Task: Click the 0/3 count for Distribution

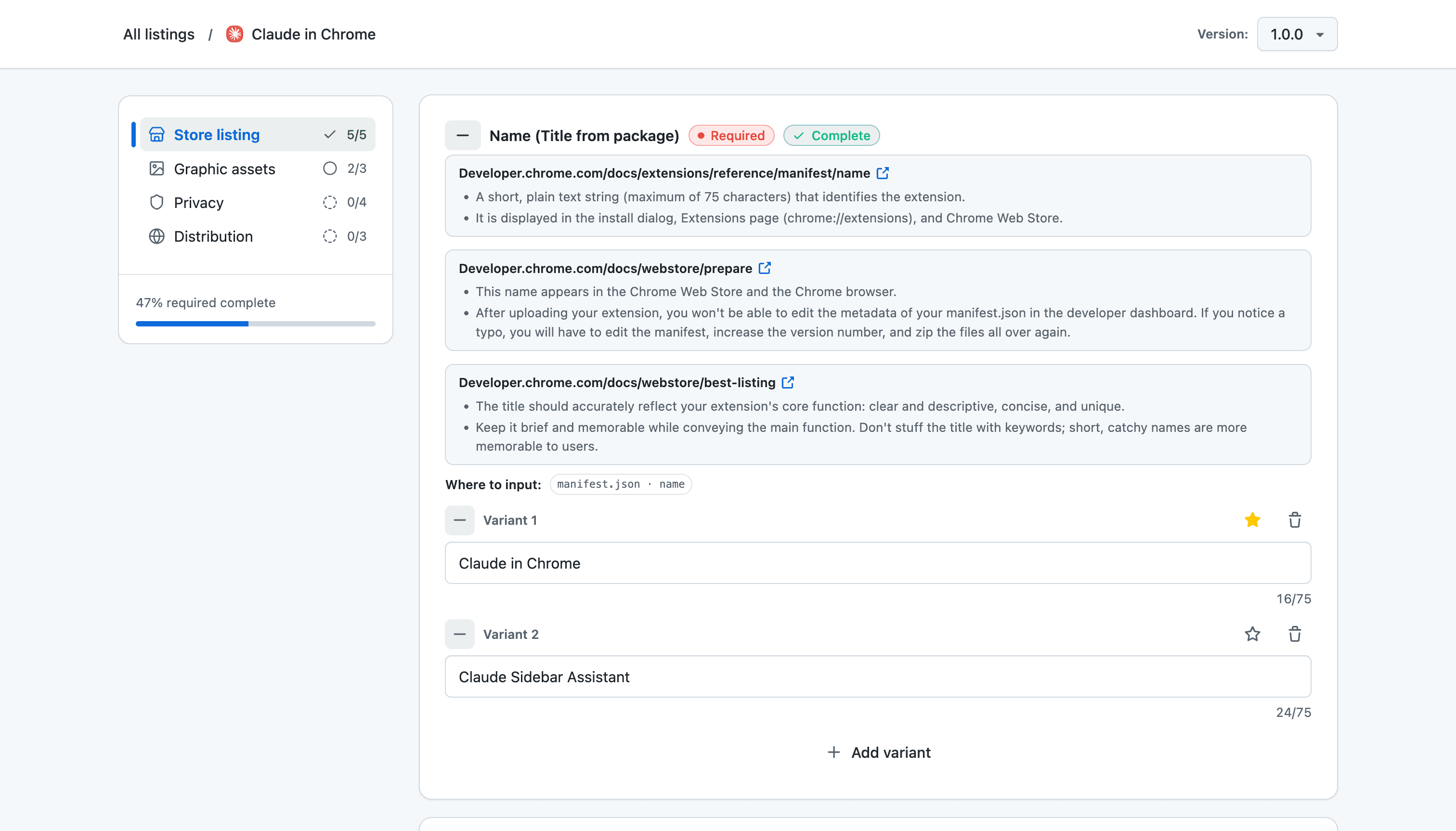Action: (357, 236)
